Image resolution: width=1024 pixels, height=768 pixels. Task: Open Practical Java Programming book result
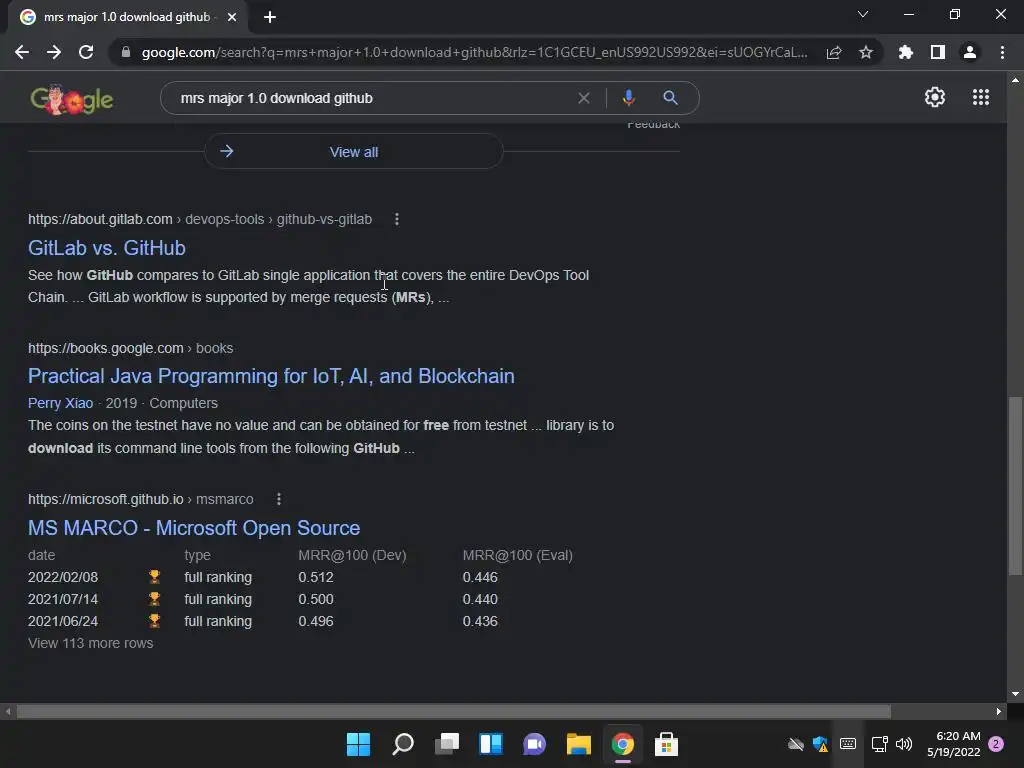click(271, 376)
